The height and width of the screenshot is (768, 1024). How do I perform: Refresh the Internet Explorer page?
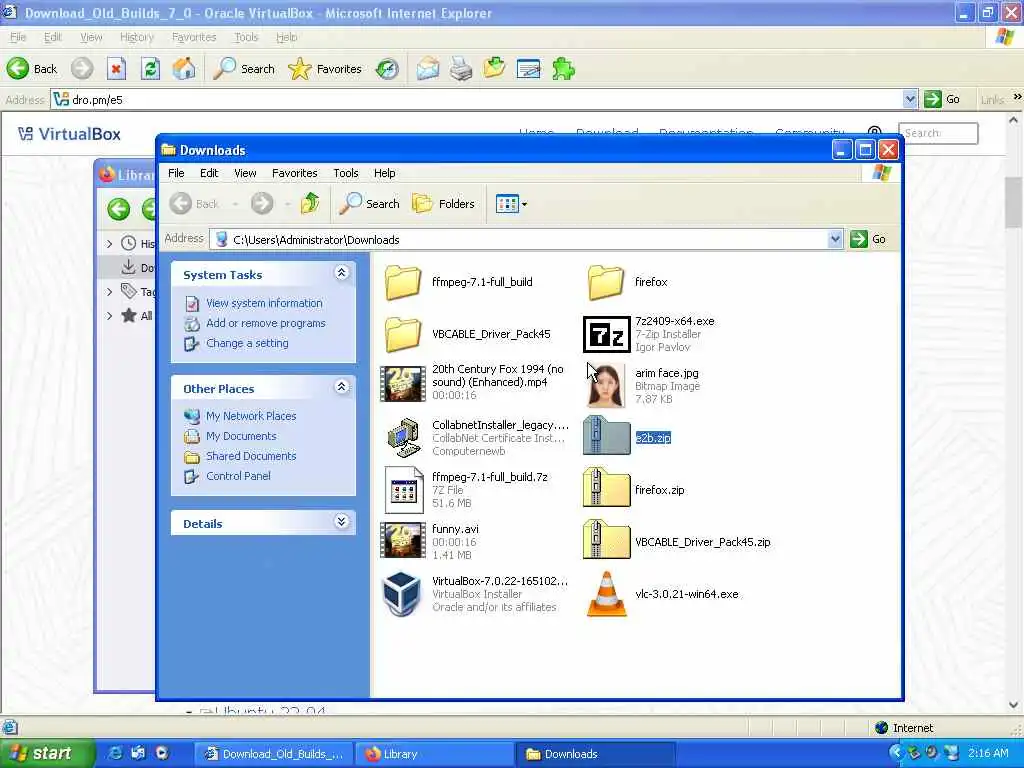coord(150,69)
